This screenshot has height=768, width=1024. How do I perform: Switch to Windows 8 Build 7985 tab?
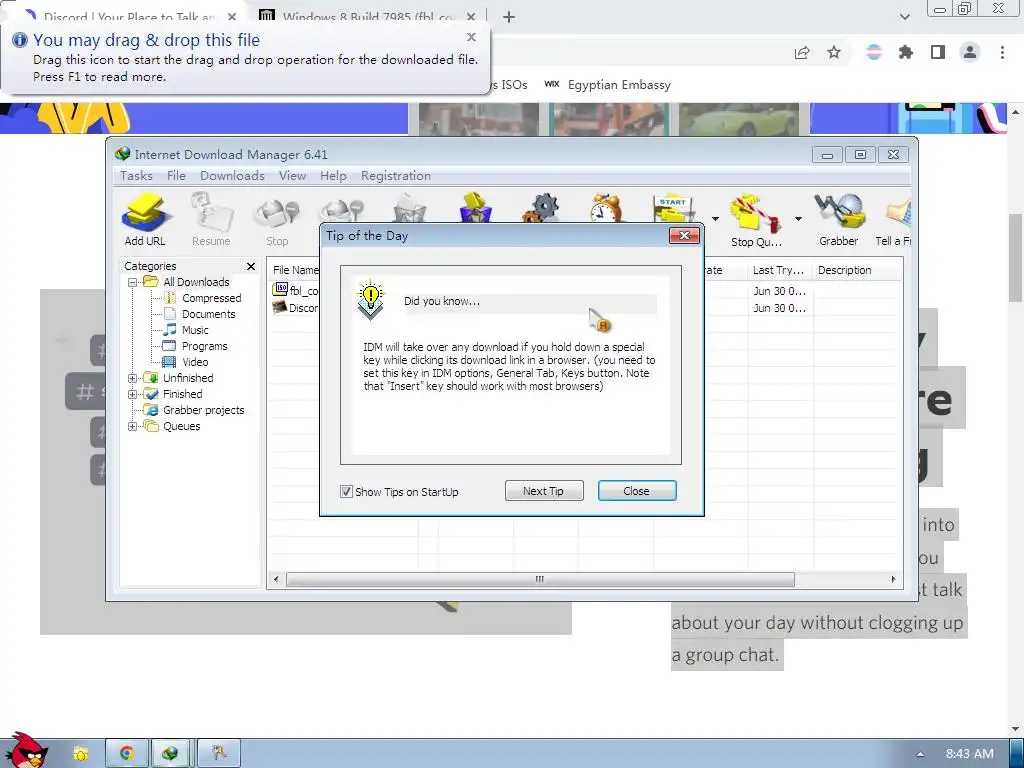click(368, 17)
